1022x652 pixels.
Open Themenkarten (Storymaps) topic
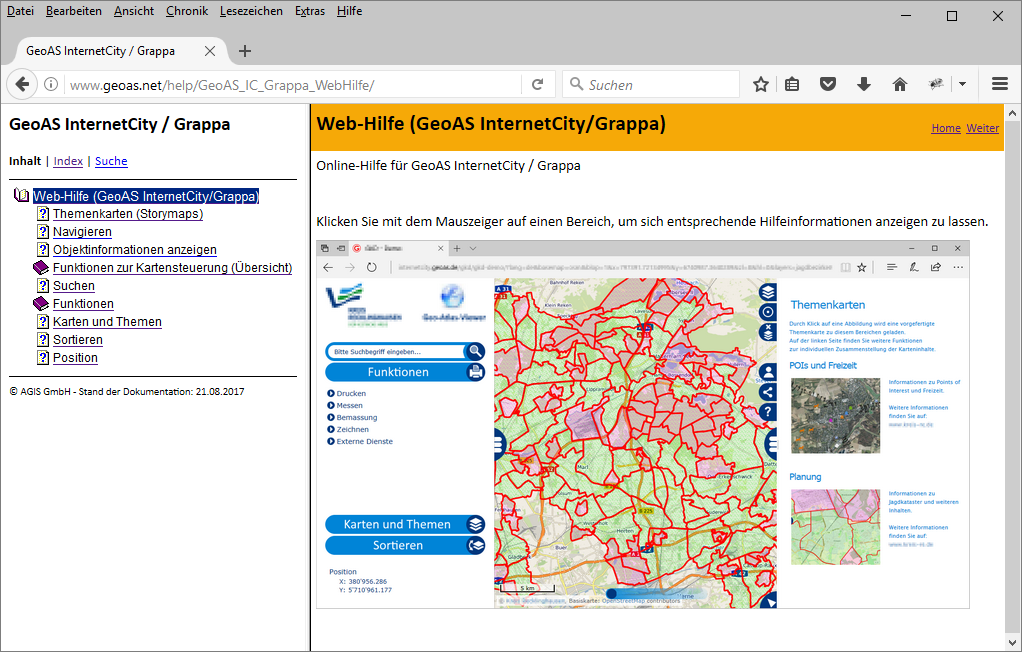point(128,214)
